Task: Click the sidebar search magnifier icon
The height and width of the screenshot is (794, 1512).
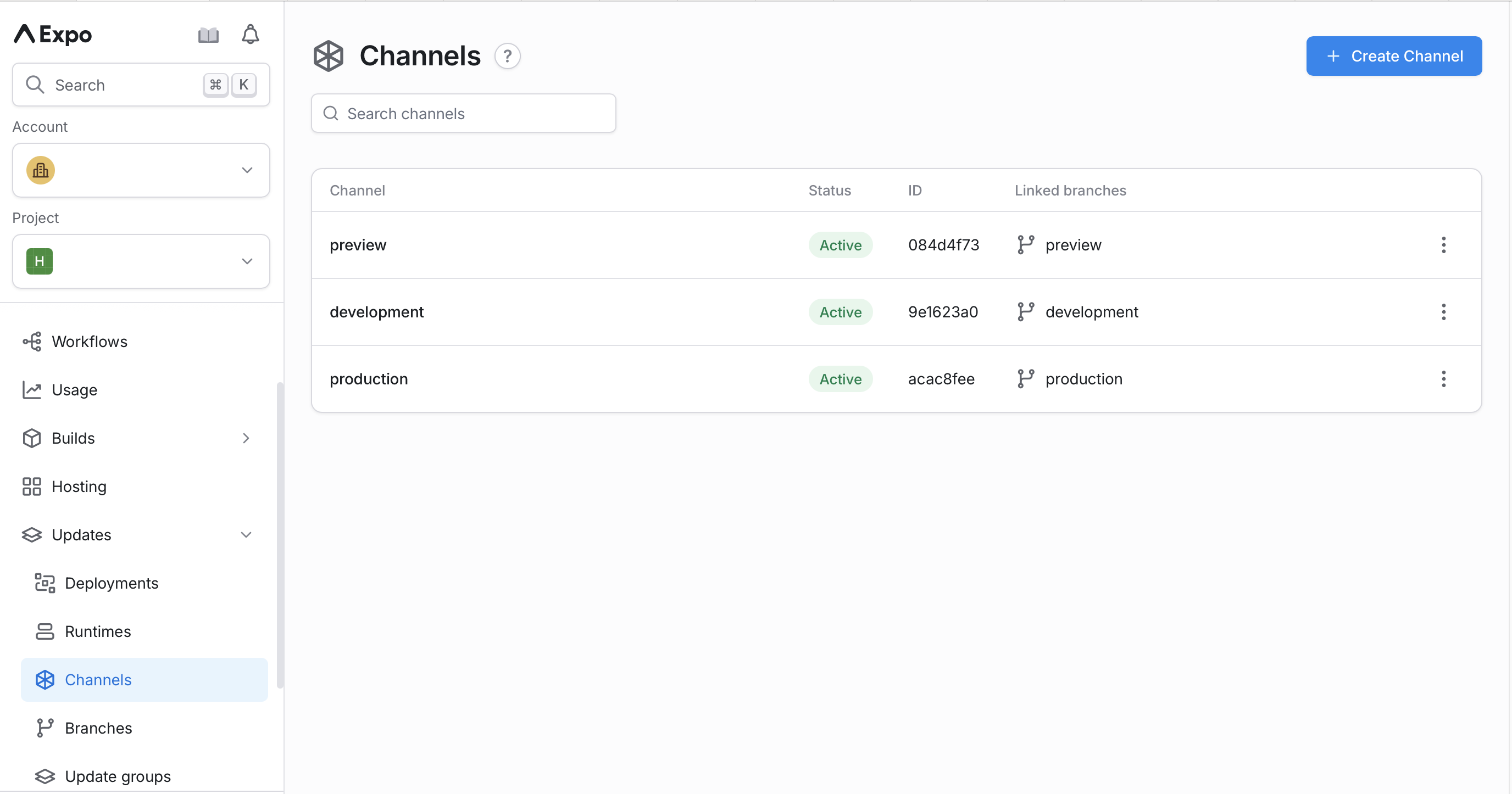Action: (35, 85)
